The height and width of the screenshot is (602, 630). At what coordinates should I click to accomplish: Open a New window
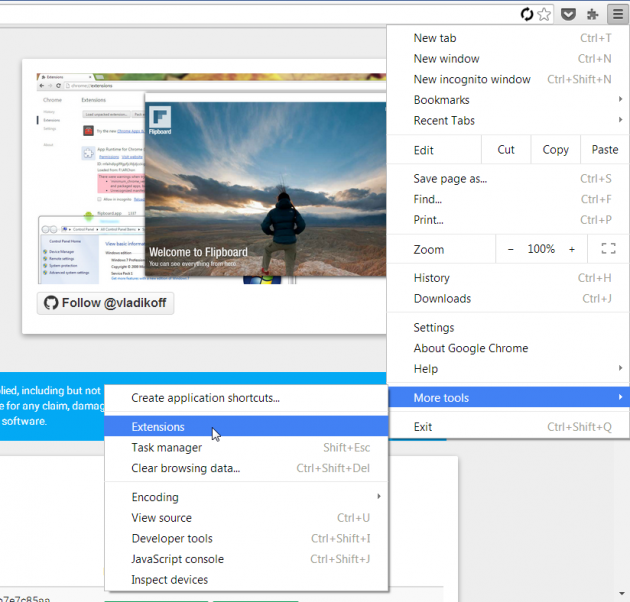508,59
